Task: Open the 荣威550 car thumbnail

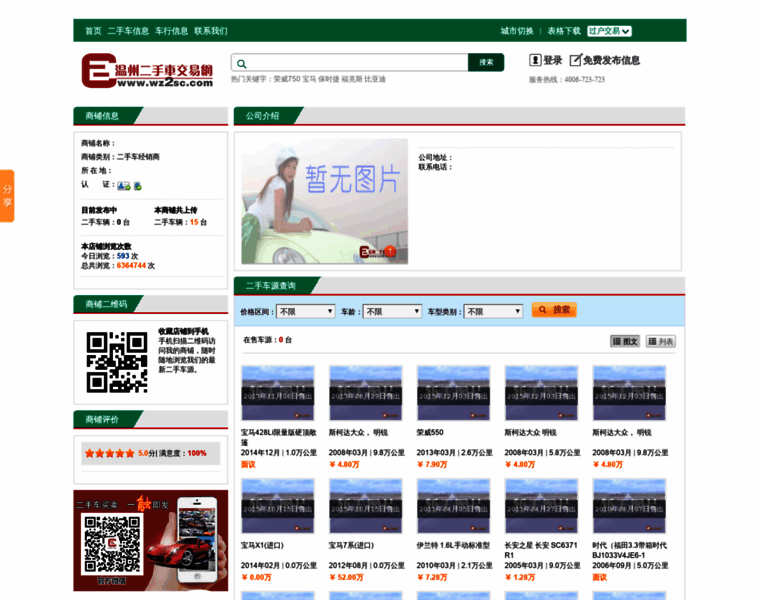Action: 454,393
